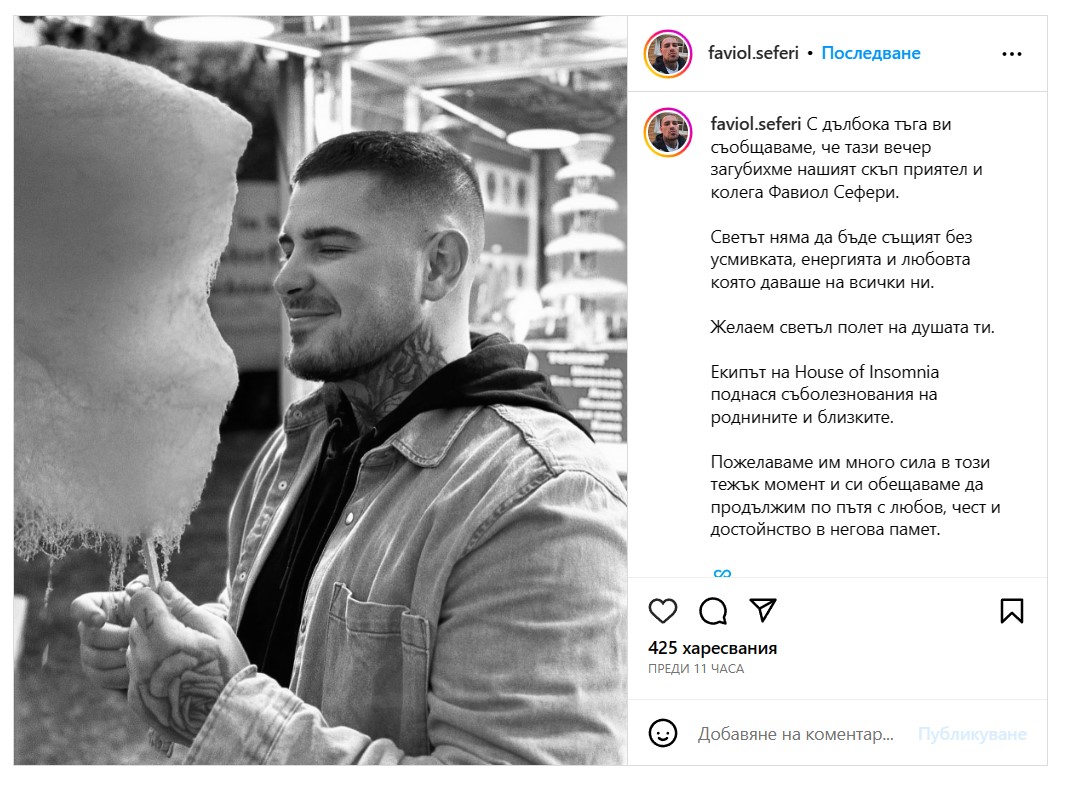
Task: Click the Публикуване post button
Action: click(x=972, y=734)
